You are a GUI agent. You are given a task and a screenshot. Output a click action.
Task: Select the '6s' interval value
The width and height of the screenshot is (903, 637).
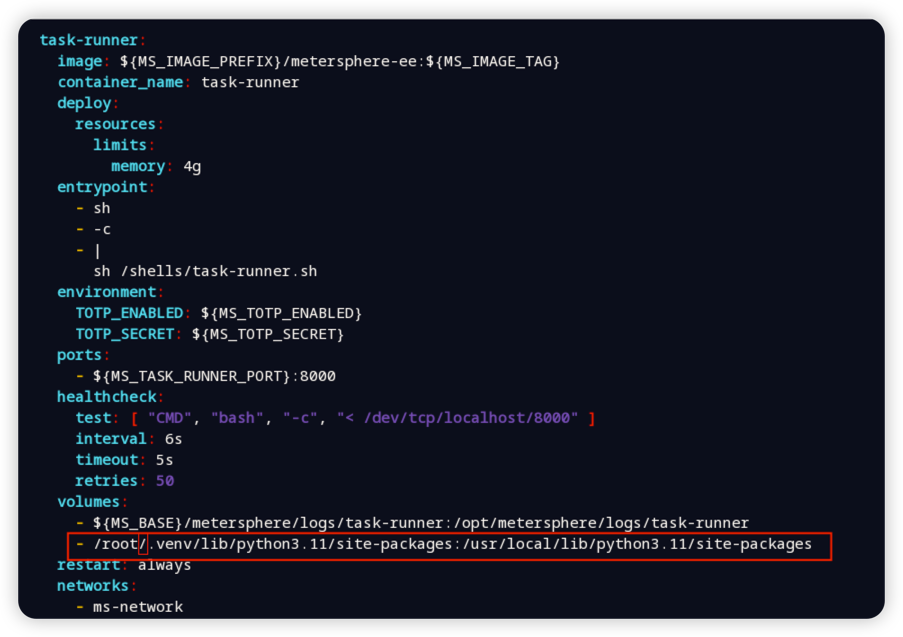point(173,439)
